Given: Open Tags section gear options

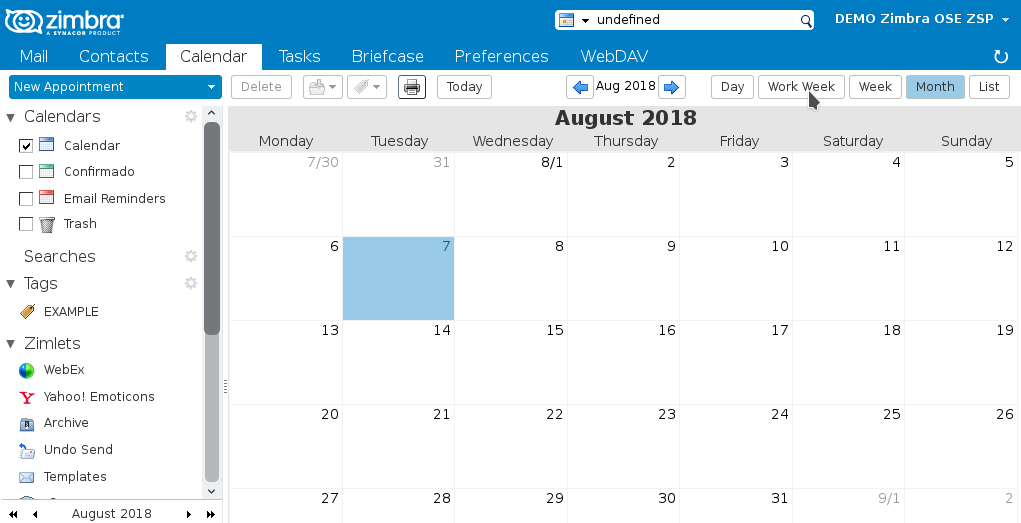Looking at the screenshot, I should click(x=191, y=283).
